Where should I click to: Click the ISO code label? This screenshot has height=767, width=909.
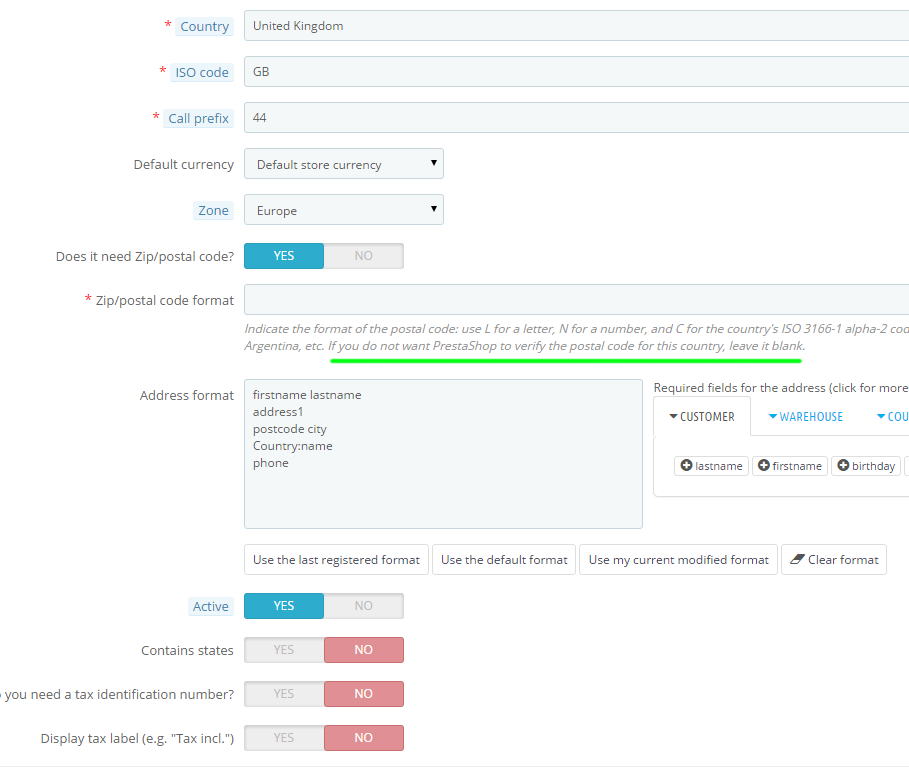pyautogui.click(x=202, y=72)
